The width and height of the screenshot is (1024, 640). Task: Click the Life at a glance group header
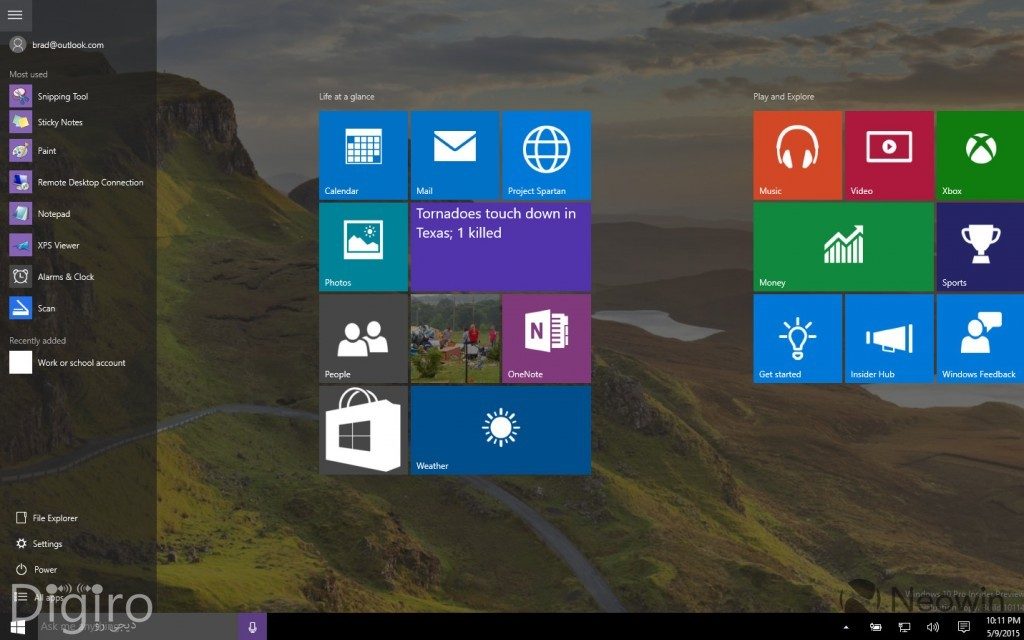347,97
